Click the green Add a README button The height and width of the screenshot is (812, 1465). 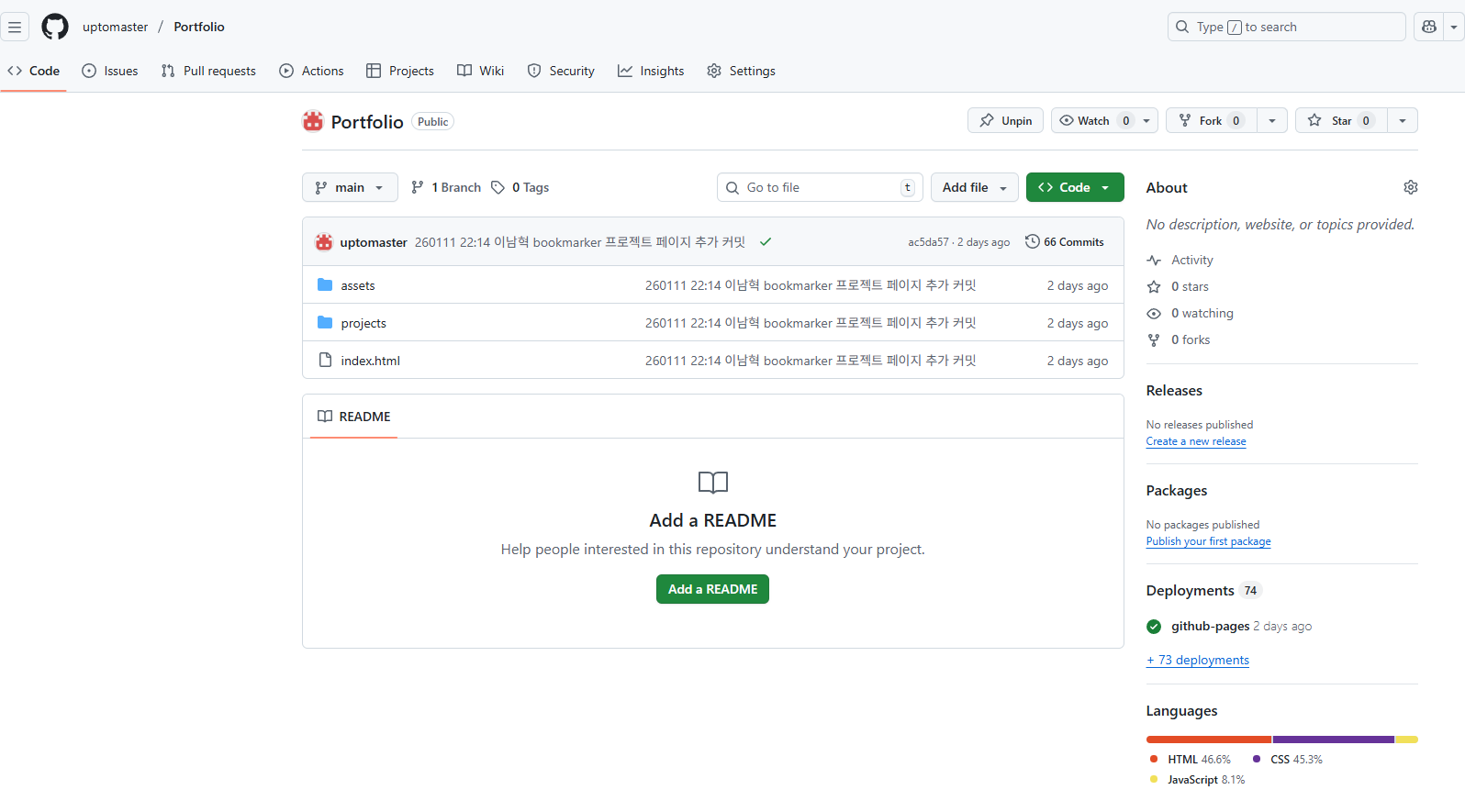coord(712,589)
